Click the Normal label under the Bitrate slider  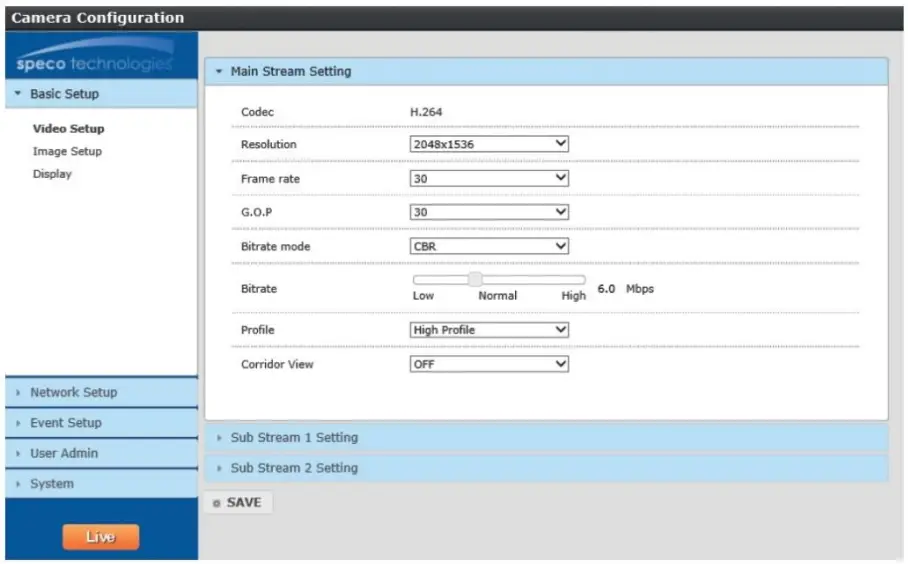497,296
